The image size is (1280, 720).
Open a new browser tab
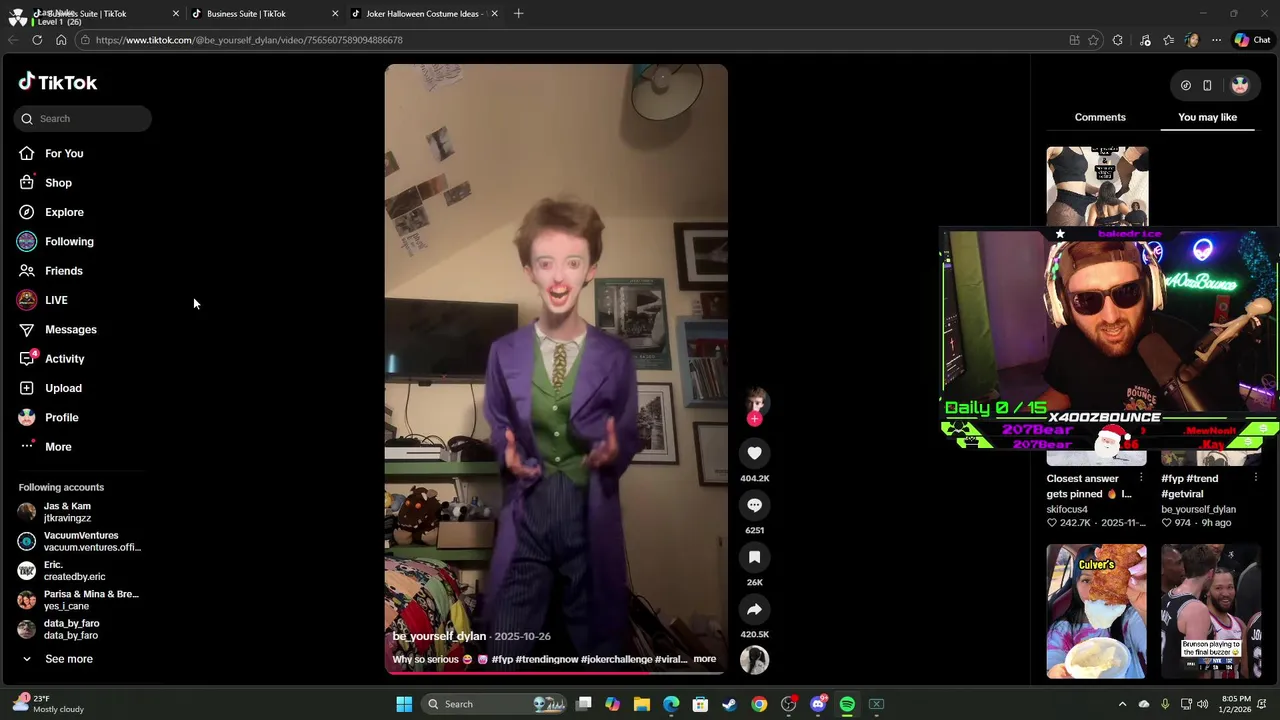(x=518, y=14)
